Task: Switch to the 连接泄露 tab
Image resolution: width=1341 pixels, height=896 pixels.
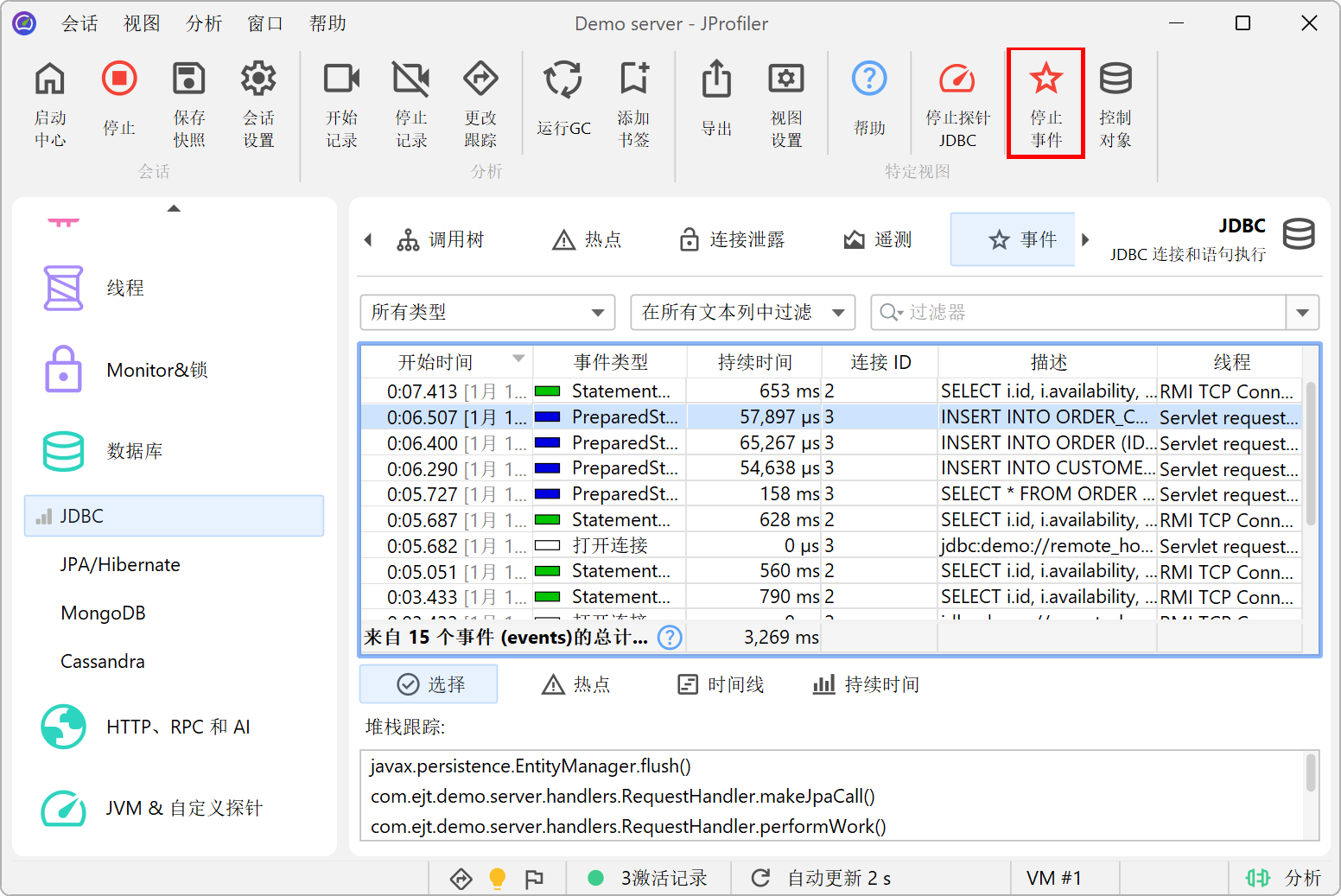Action: pos(733,239)
